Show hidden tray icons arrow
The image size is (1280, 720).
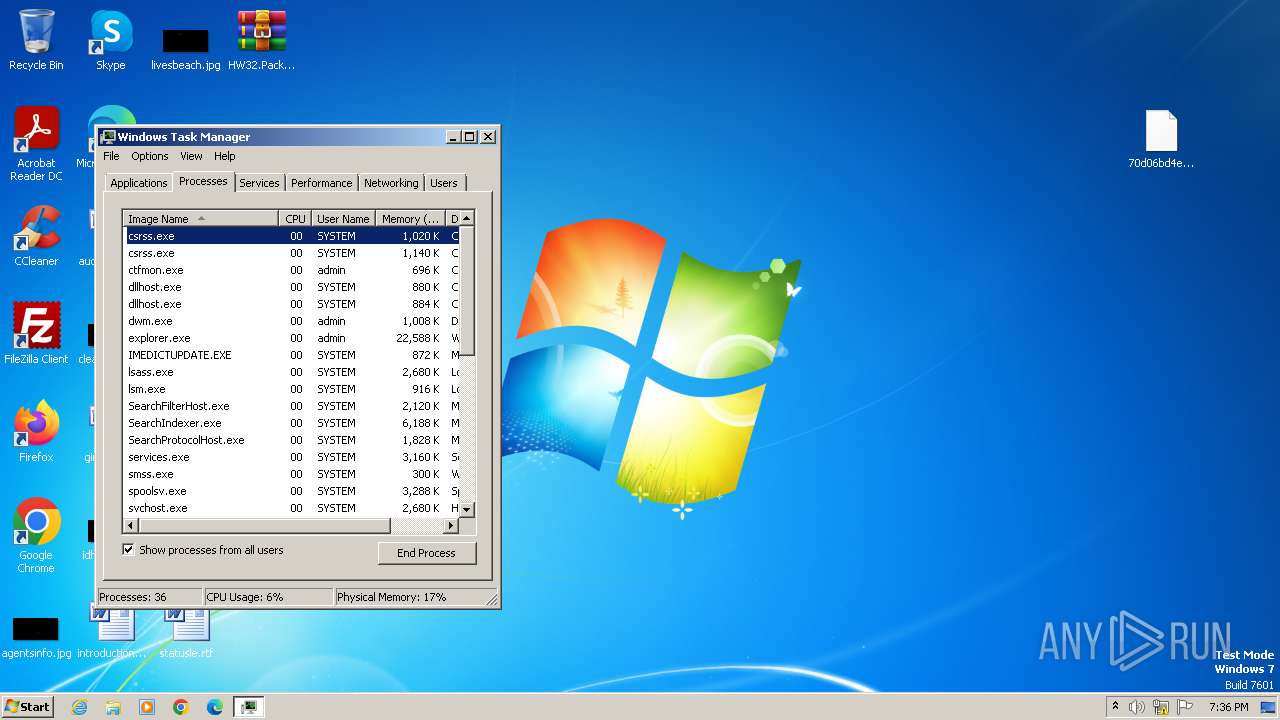(1115, 707)
